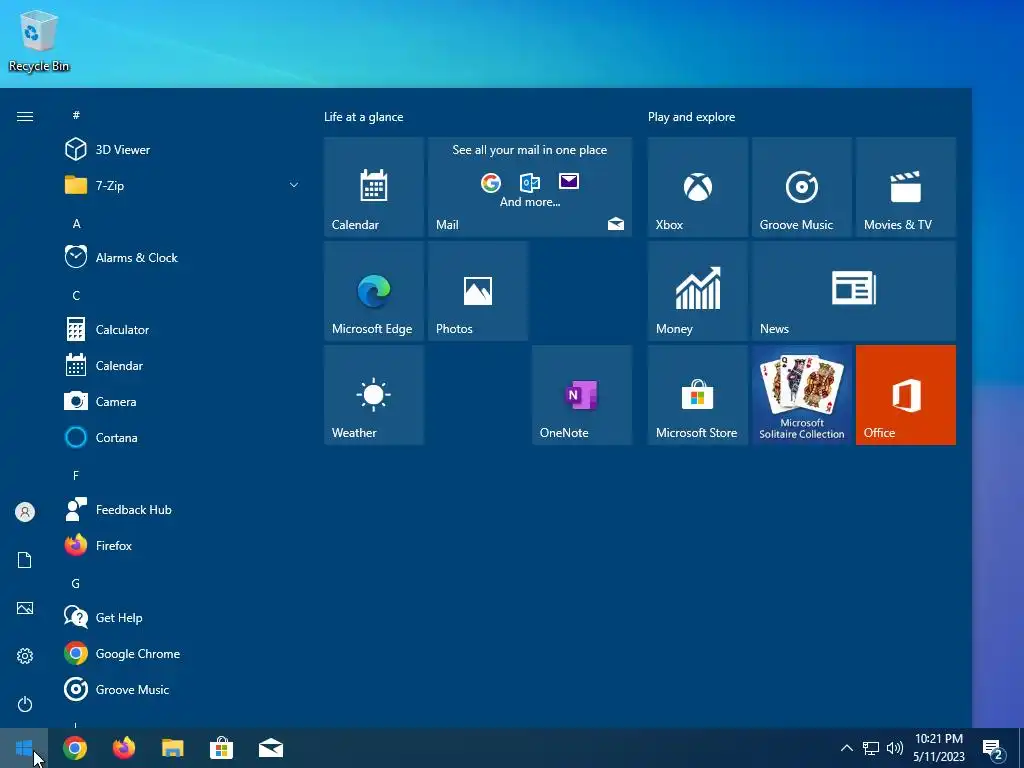This screenshot has width=1024, height=768.
Task: Open Firefox from the taskbar
Action: pyautogui.click(x=124, y=748)
